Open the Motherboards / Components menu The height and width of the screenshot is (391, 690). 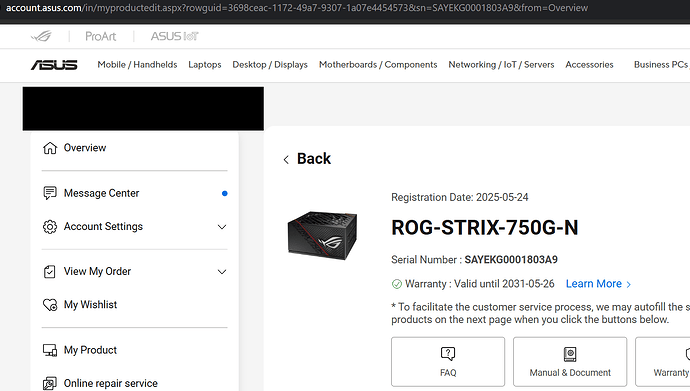tap(378, 65)
